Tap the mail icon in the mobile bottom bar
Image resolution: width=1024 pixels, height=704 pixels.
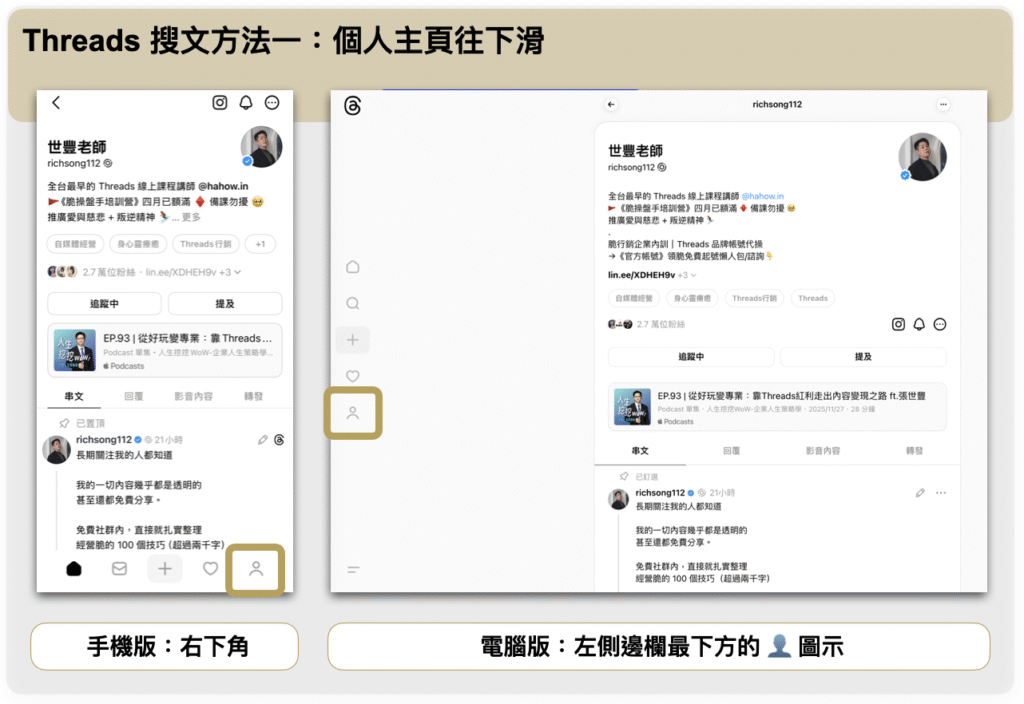pos(119,569)
